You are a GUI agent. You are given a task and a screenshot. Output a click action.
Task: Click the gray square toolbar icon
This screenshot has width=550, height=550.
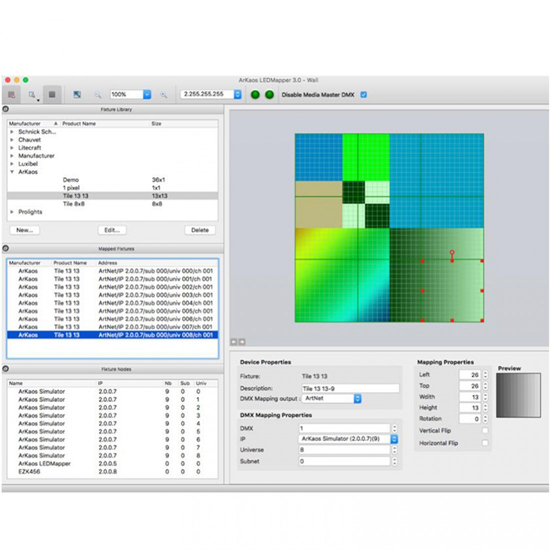pyautogui.click(x=52, y=95)
